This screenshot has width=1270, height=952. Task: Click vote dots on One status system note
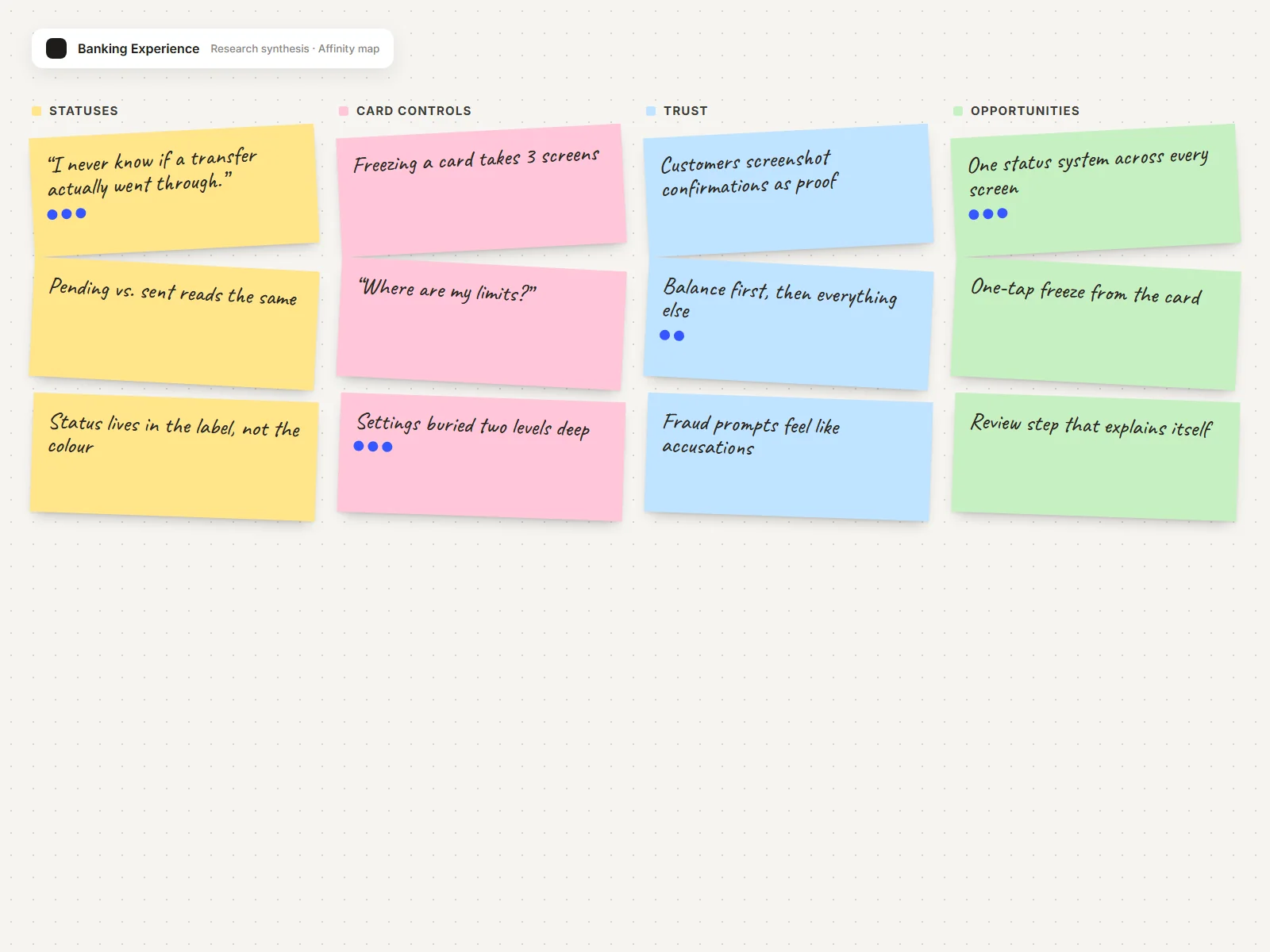(x=988, y=214)
